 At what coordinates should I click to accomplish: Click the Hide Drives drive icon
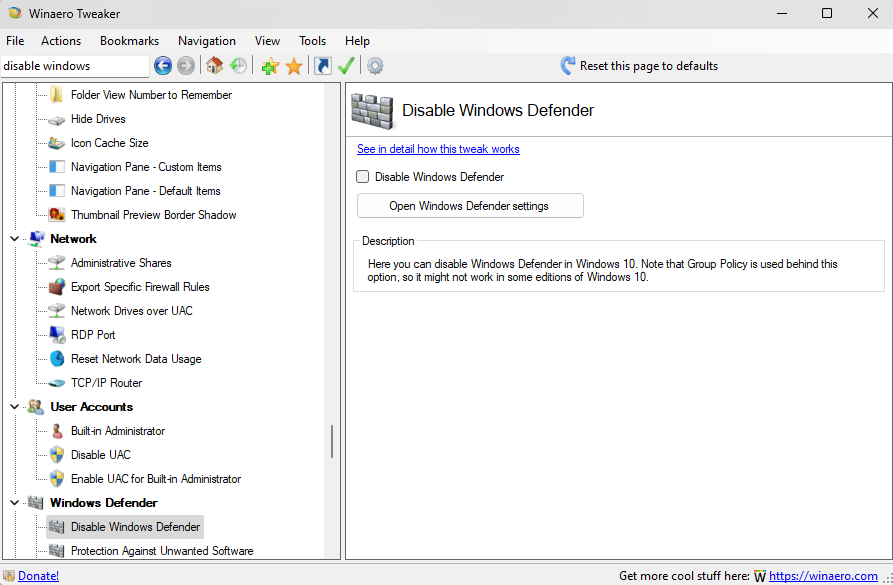56,120
